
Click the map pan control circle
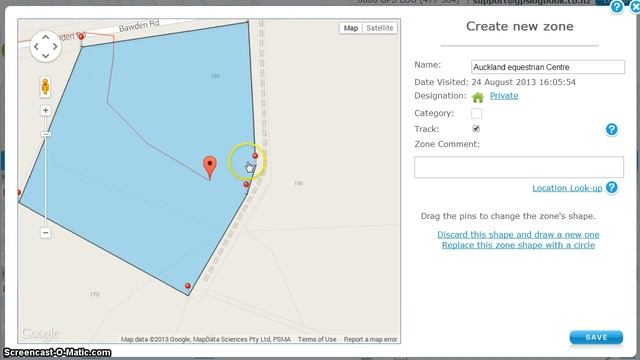45,46
